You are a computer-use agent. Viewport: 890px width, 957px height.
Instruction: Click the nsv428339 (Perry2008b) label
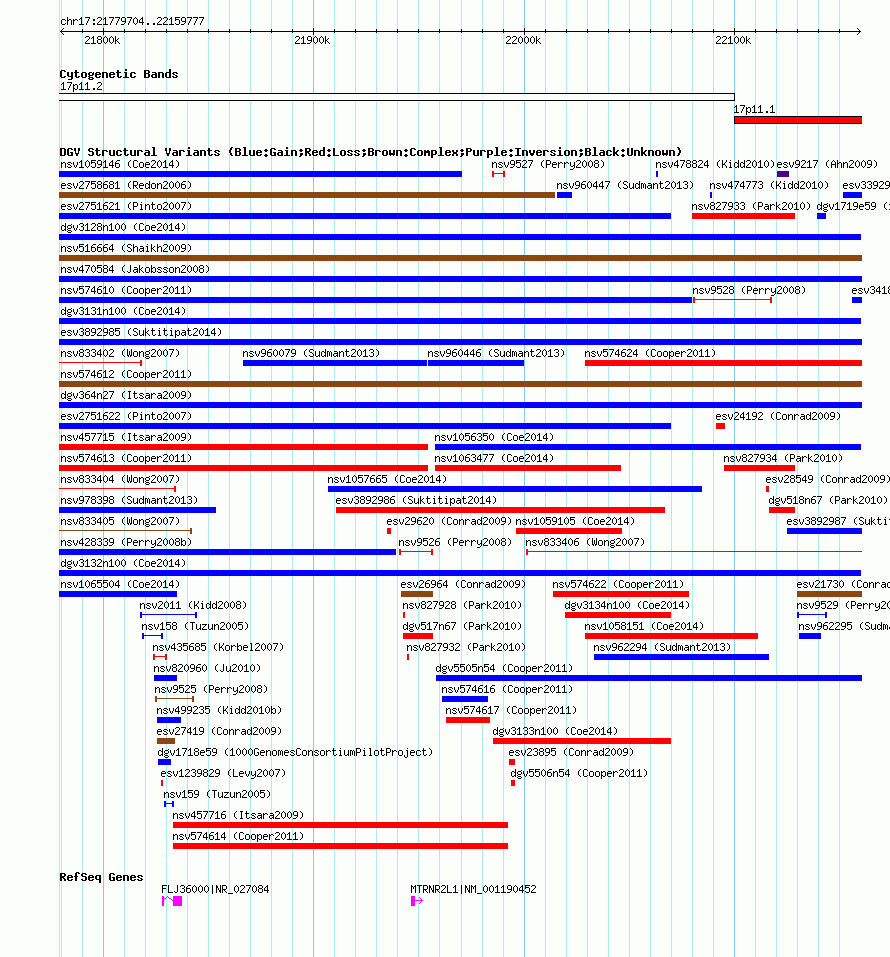click(126, 542)
